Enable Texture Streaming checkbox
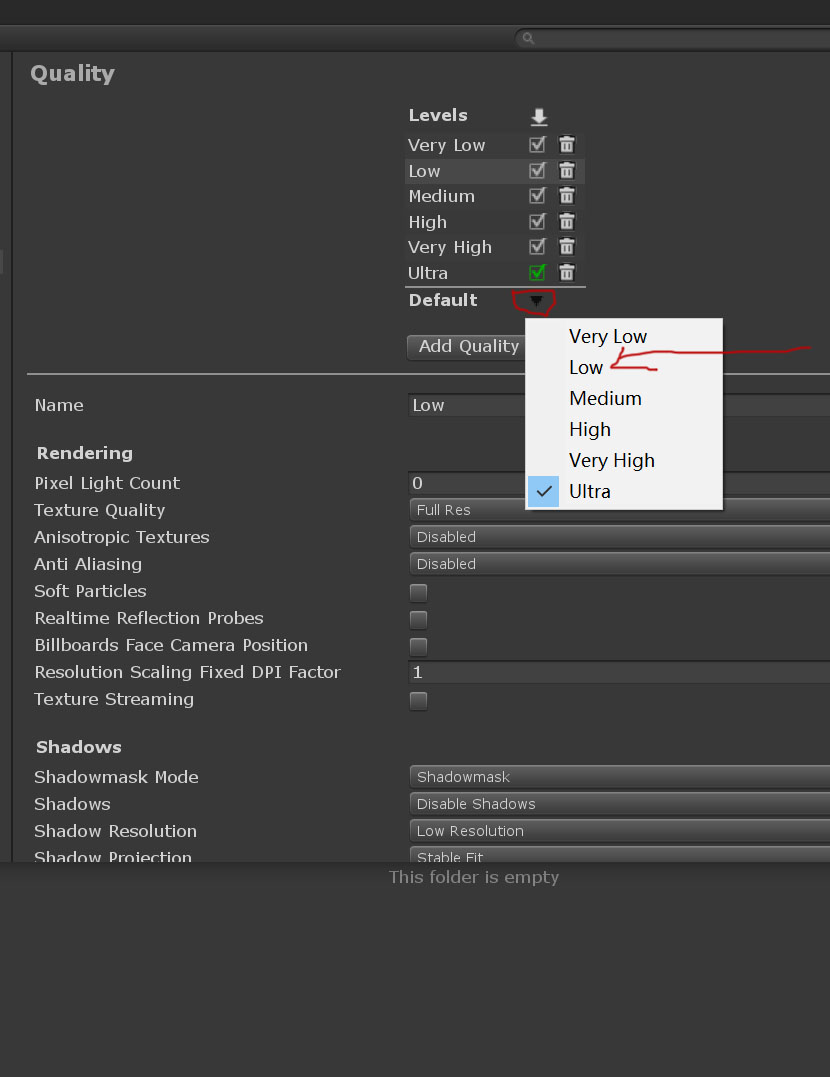The height and width of the screenshot is (1077, 830). 418,701
